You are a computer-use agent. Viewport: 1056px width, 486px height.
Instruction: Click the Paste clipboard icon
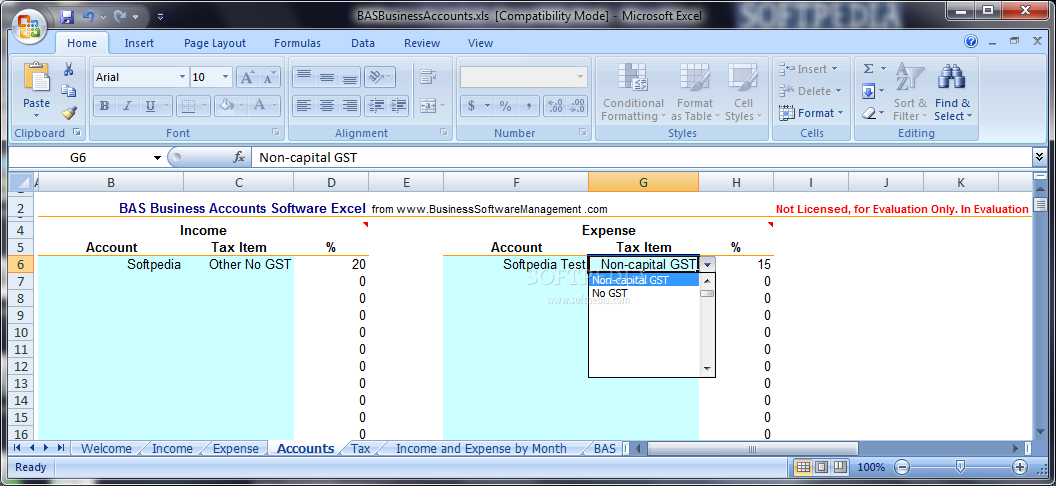36,77
